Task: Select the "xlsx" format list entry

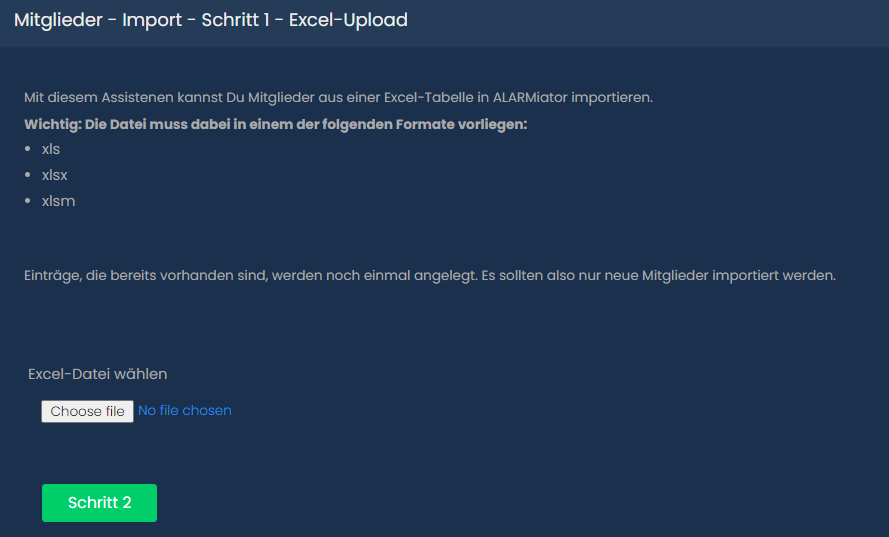Action: (x=55, y=175)
